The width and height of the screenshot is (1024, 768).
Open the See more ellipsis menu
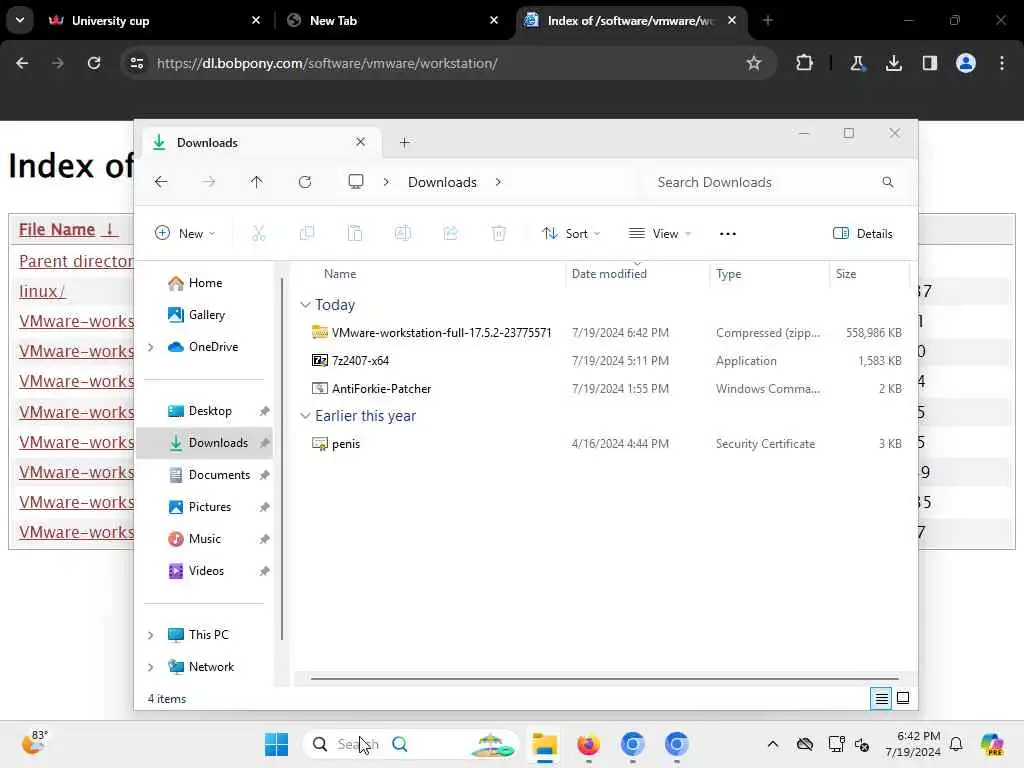(728, 234)
